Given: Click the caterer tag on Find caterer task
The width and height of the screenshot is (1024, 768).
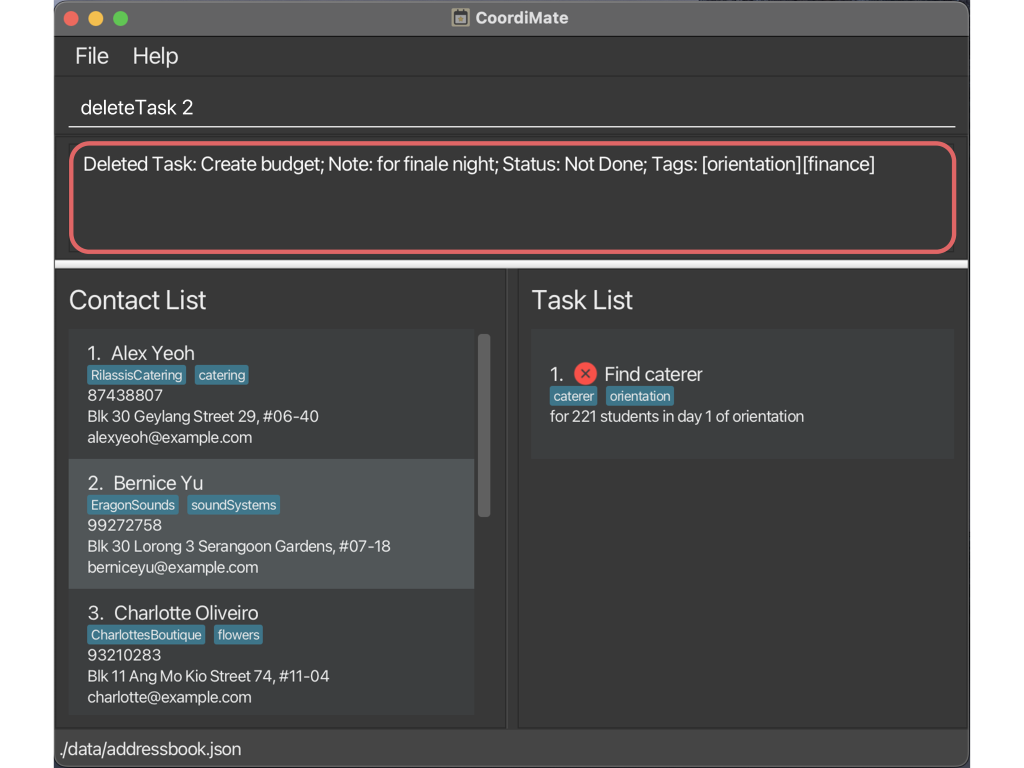Looking at the screenshot, I should 573,396.
